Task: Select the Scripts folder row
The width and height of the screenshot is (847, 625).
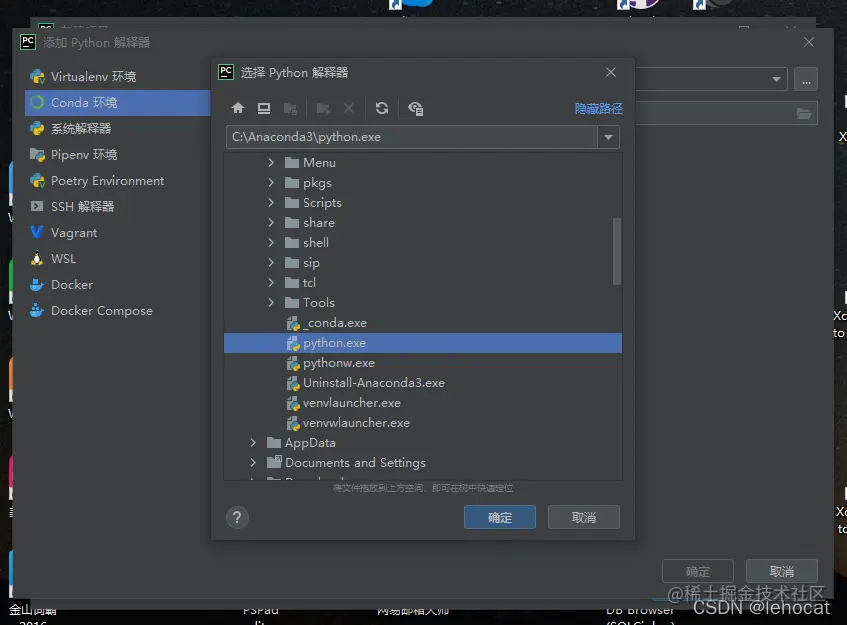Action: 422,203
